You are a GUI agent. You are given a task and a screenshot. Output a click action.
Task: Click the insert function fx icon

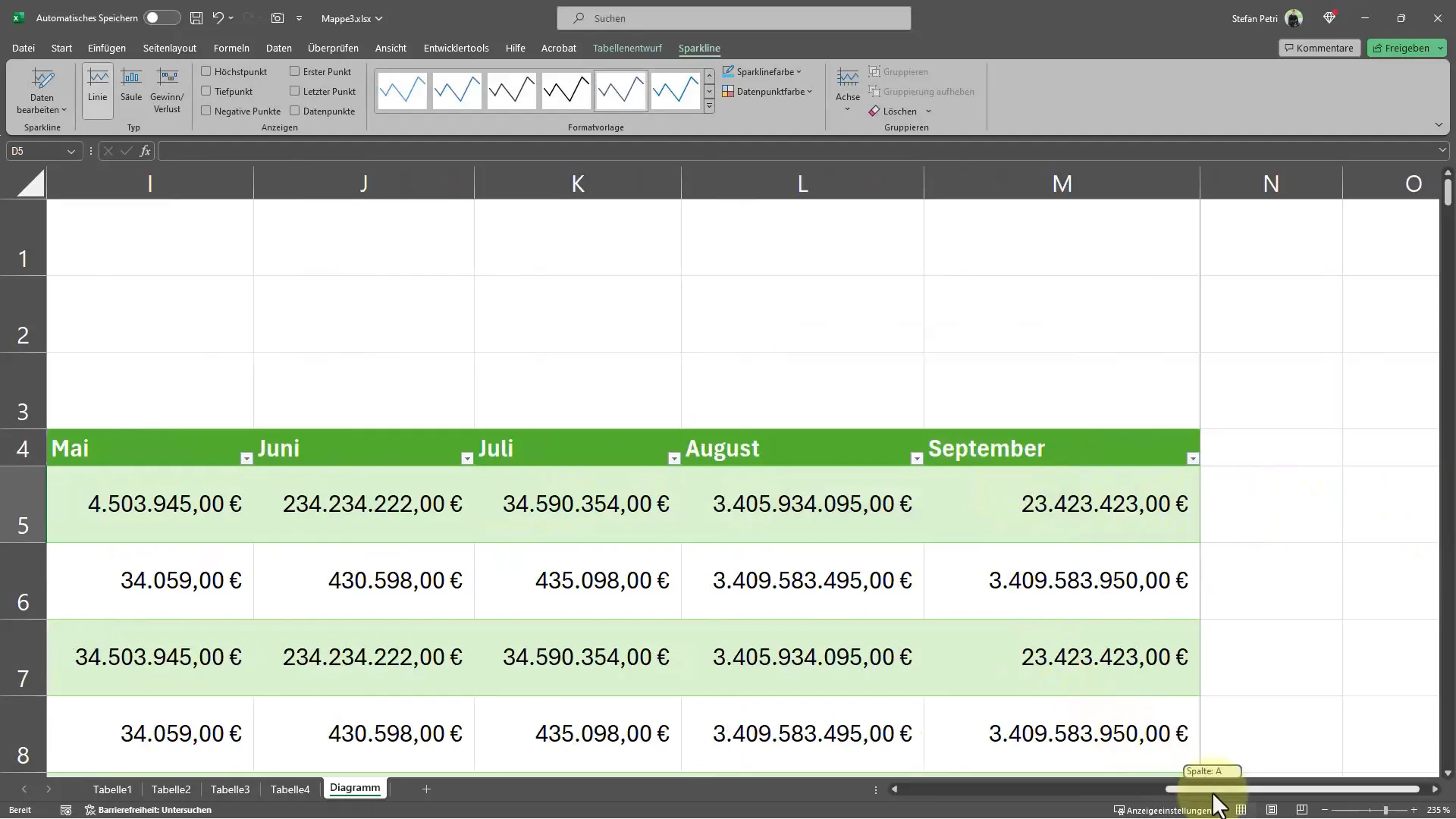[145, 151]
